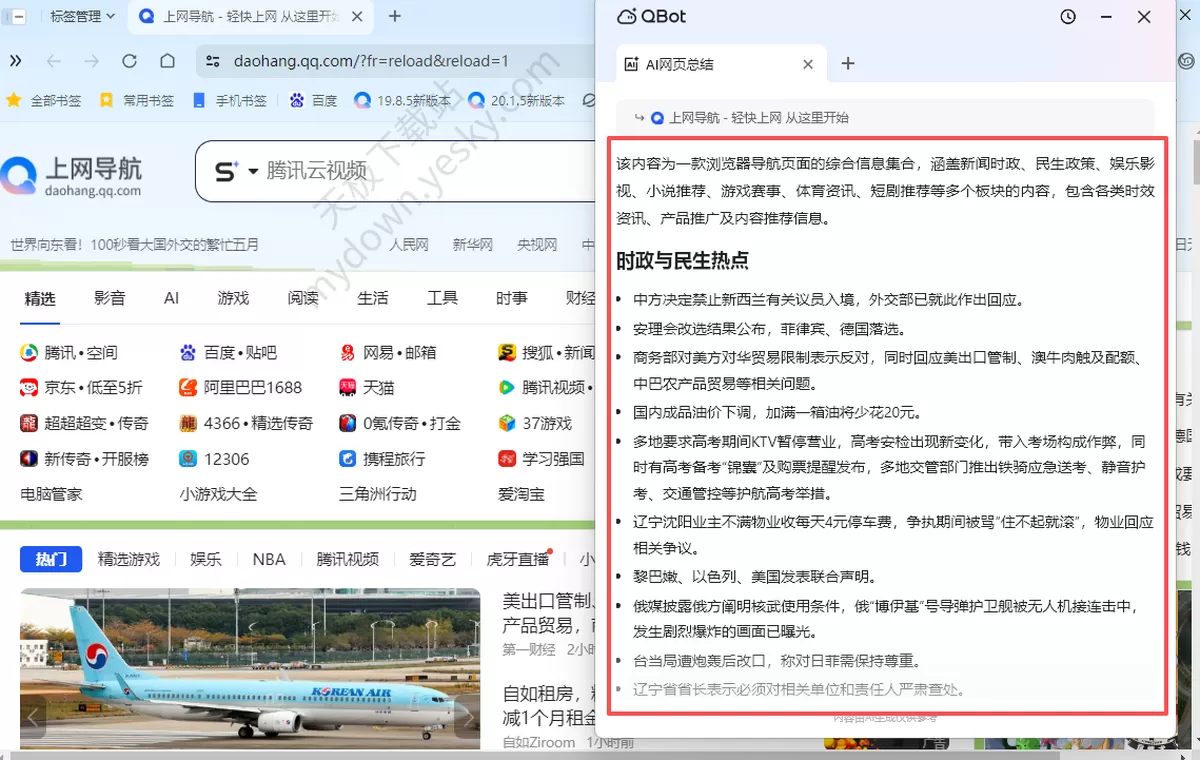This screenshot has width=1200, height=760.
Task: Open a new browser tab
Action: tap(395, 16)
